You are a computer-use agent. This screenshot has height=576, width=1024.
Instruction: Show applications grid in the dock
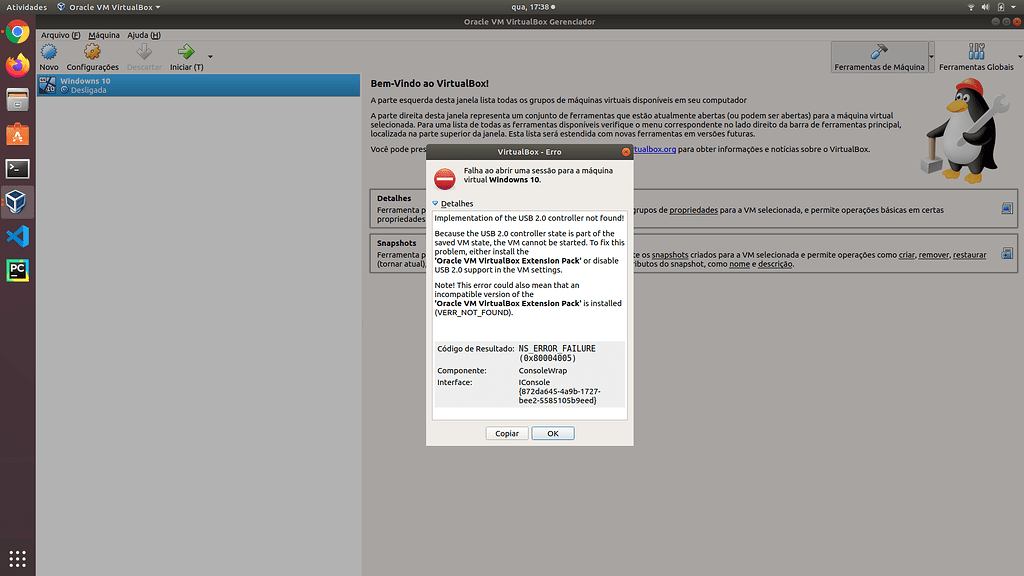coord(18,559)
